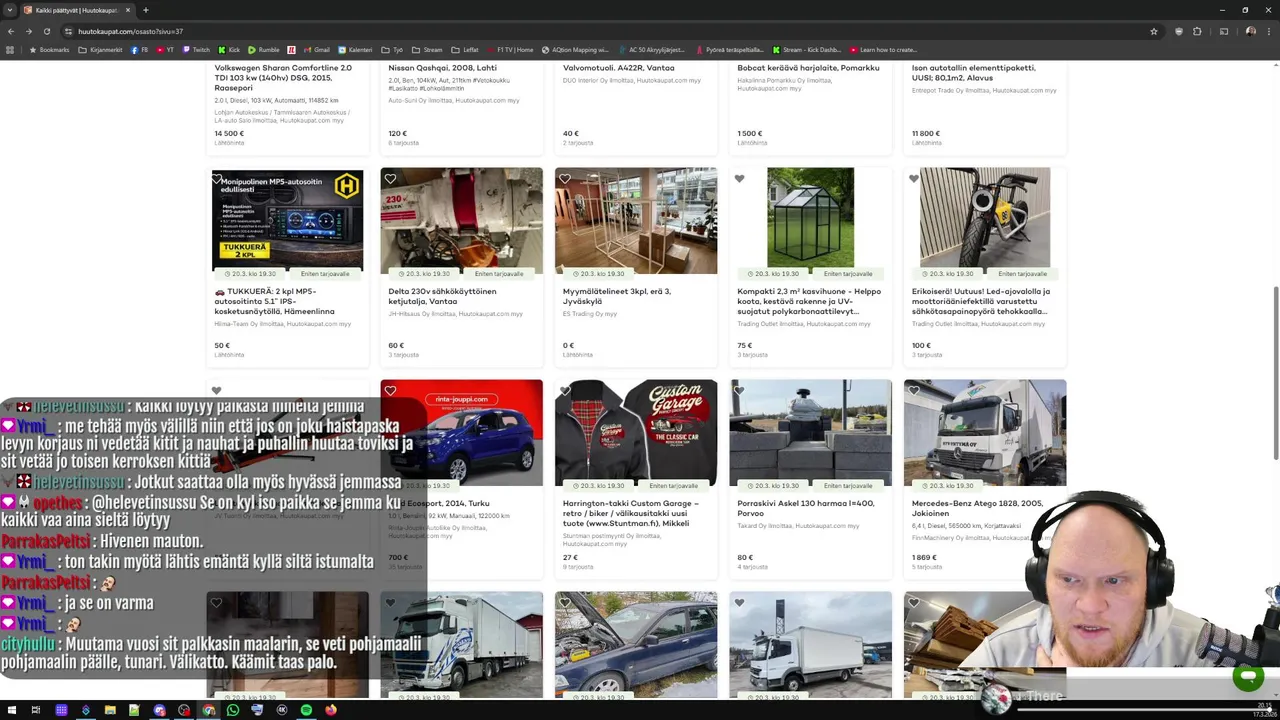The image size is (1280, 720).
Task: Open the Bookmarks star folder
Action: 49,49
